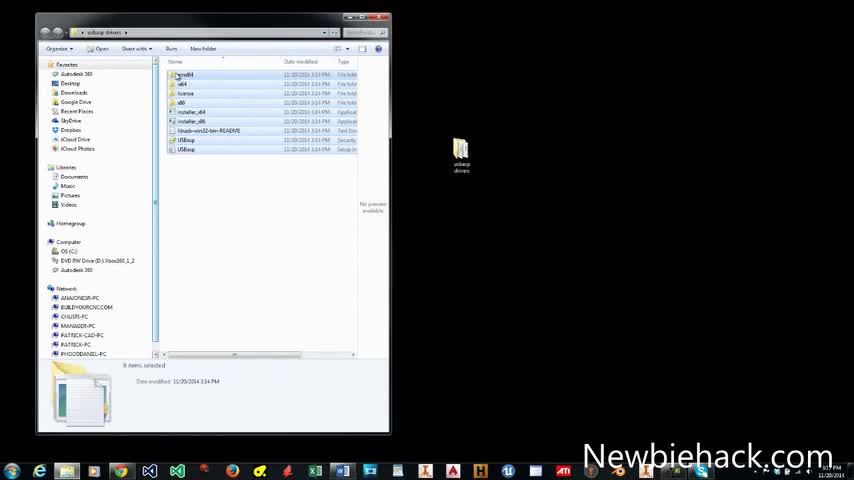
Task: Open BUILDYOURCNCCOM network computer
Action: (x=86, y=307)
